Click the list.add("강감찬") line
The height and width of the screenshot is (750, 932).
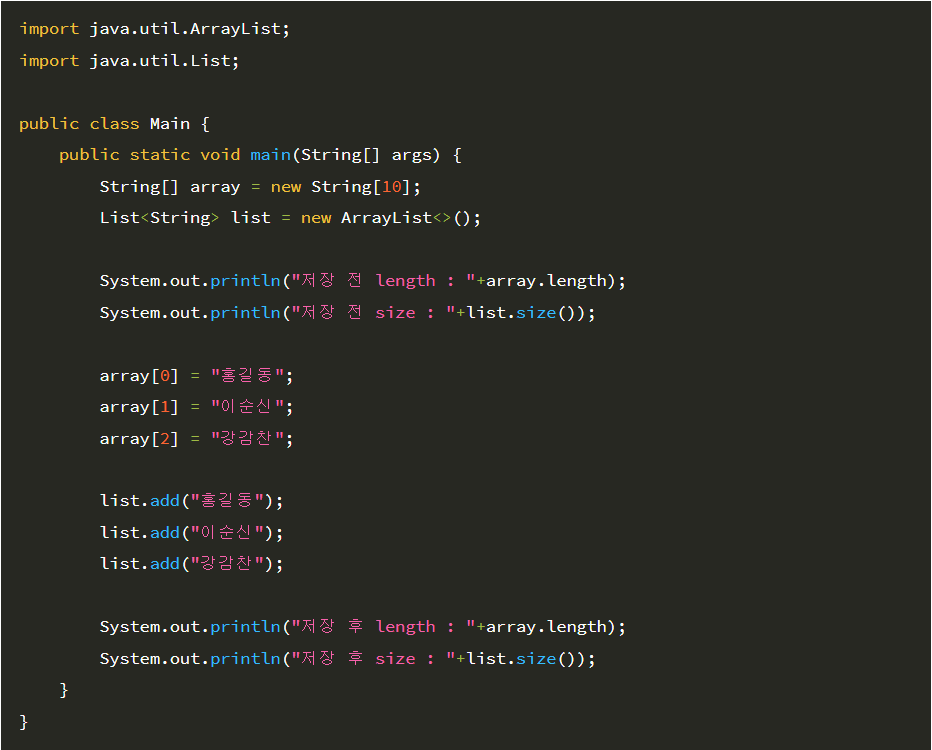click(x=191, y=563)
